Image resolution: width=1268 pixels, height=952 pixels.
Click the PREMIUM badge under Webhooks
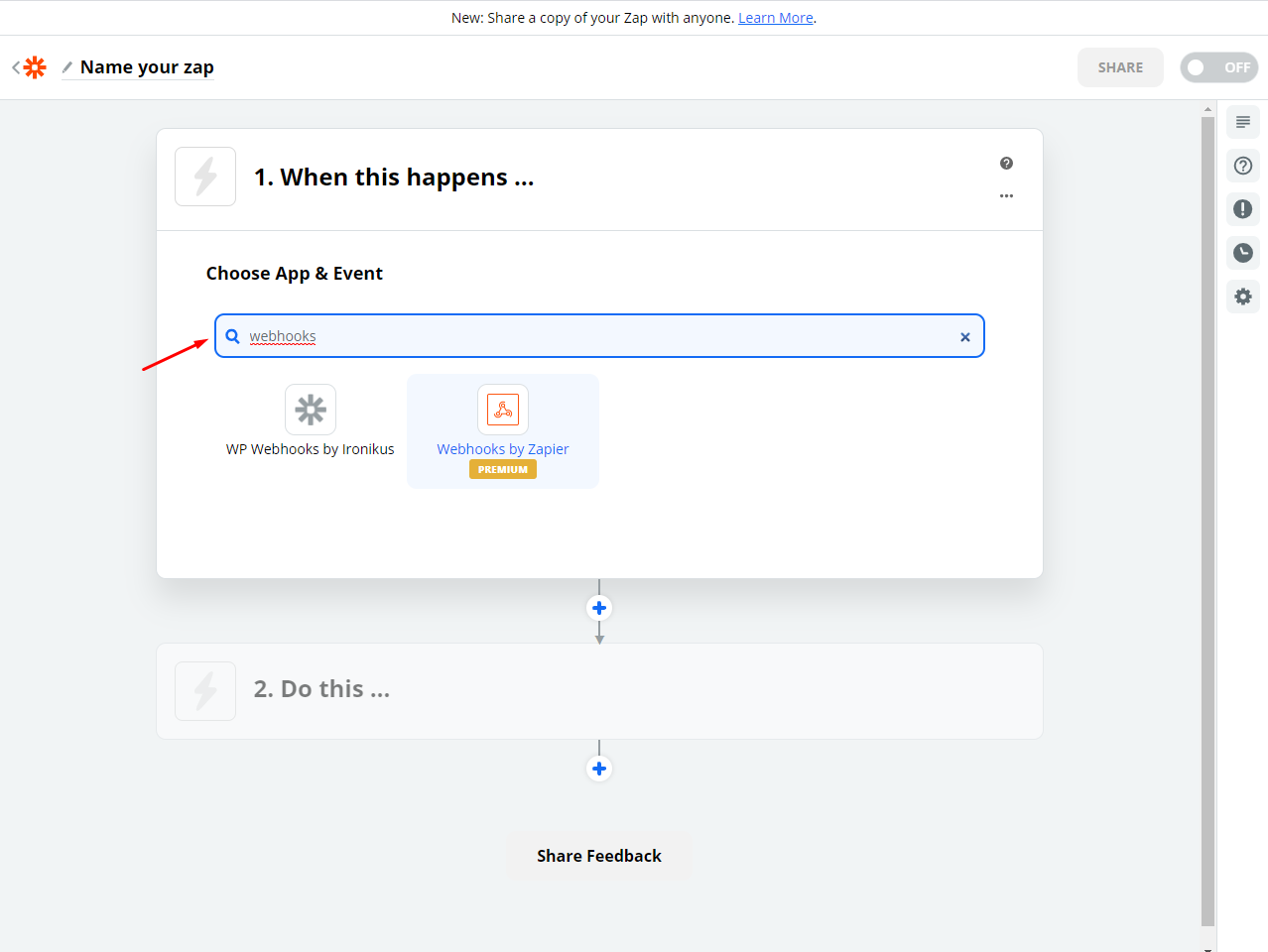tap(503, 470)
